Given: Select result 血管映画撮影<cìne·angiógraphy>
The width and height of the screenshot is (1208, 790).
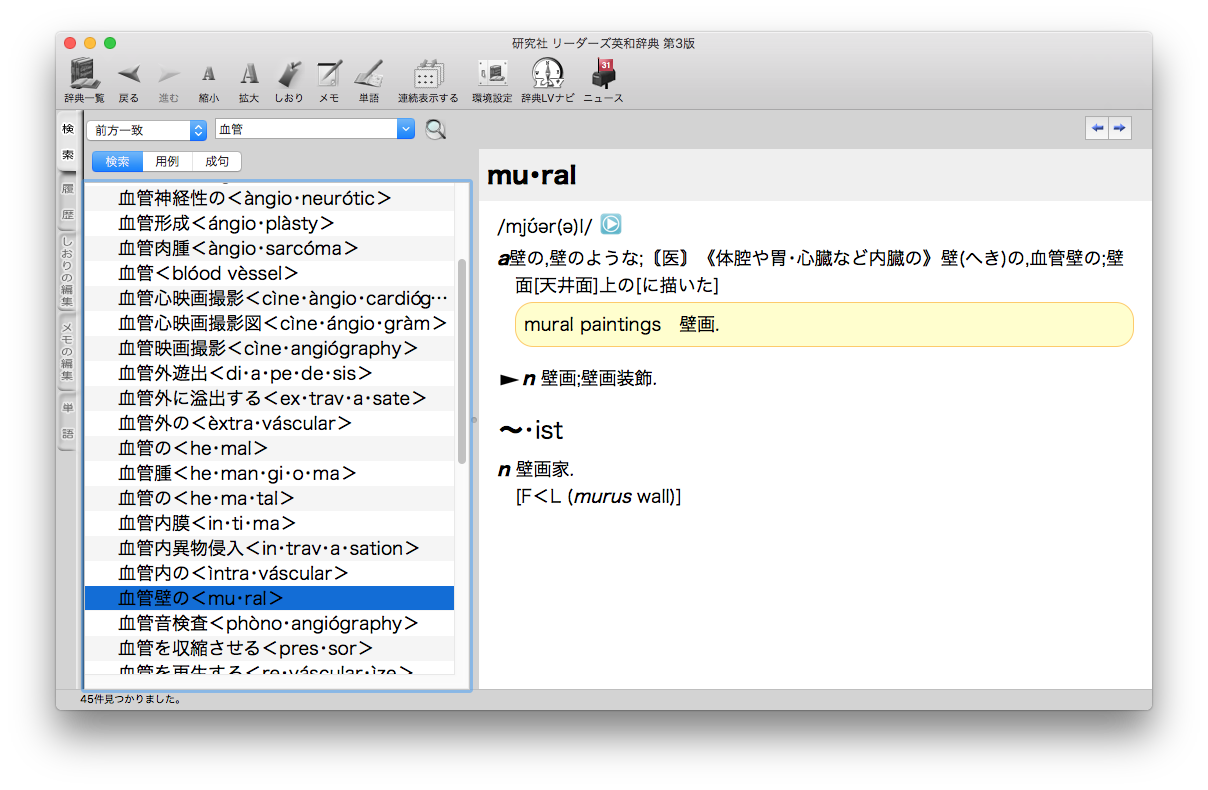Looking at the screenshot, I should point(269,348).
